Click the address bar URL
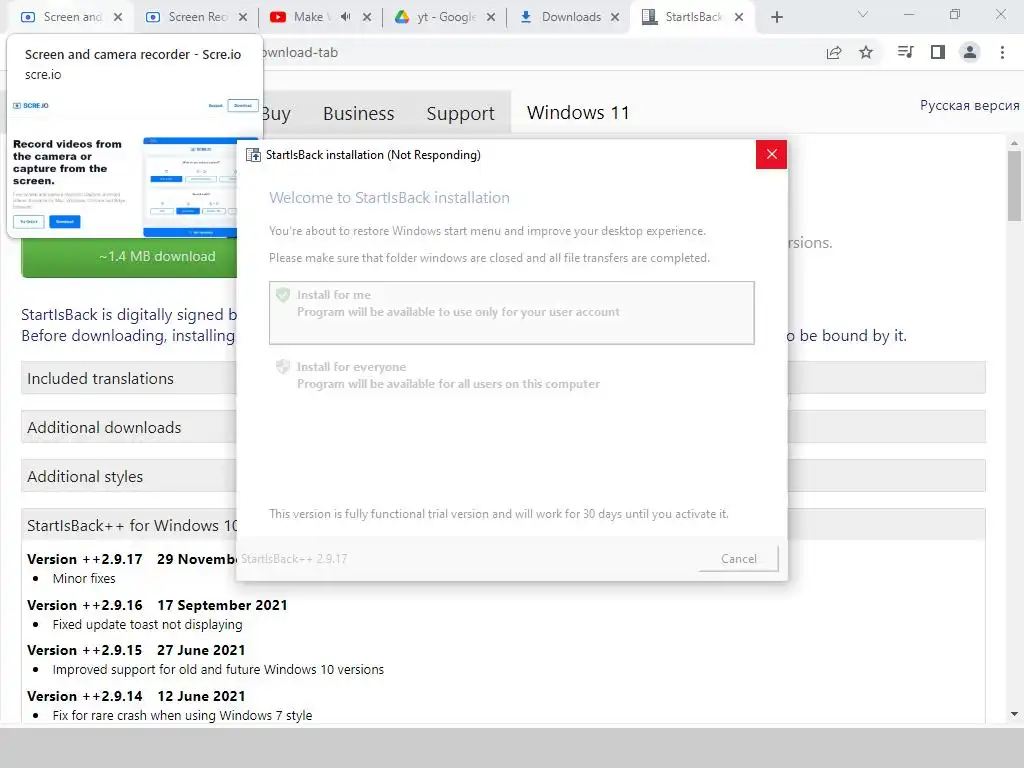Image resolution: width=1024 pixels, height=768 pixels. point(300,52)
